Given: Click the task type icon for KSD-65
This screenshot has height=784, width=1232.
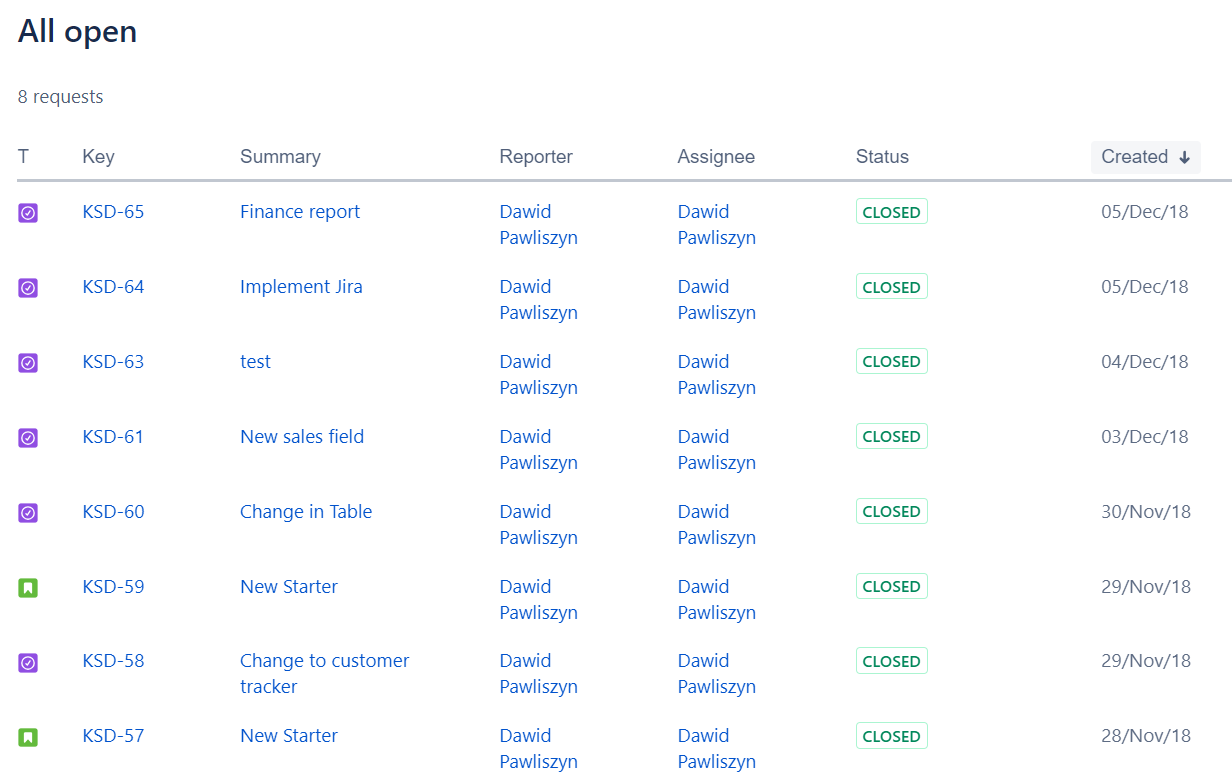Looking at the screenshot, I should (x=28, y=212).
